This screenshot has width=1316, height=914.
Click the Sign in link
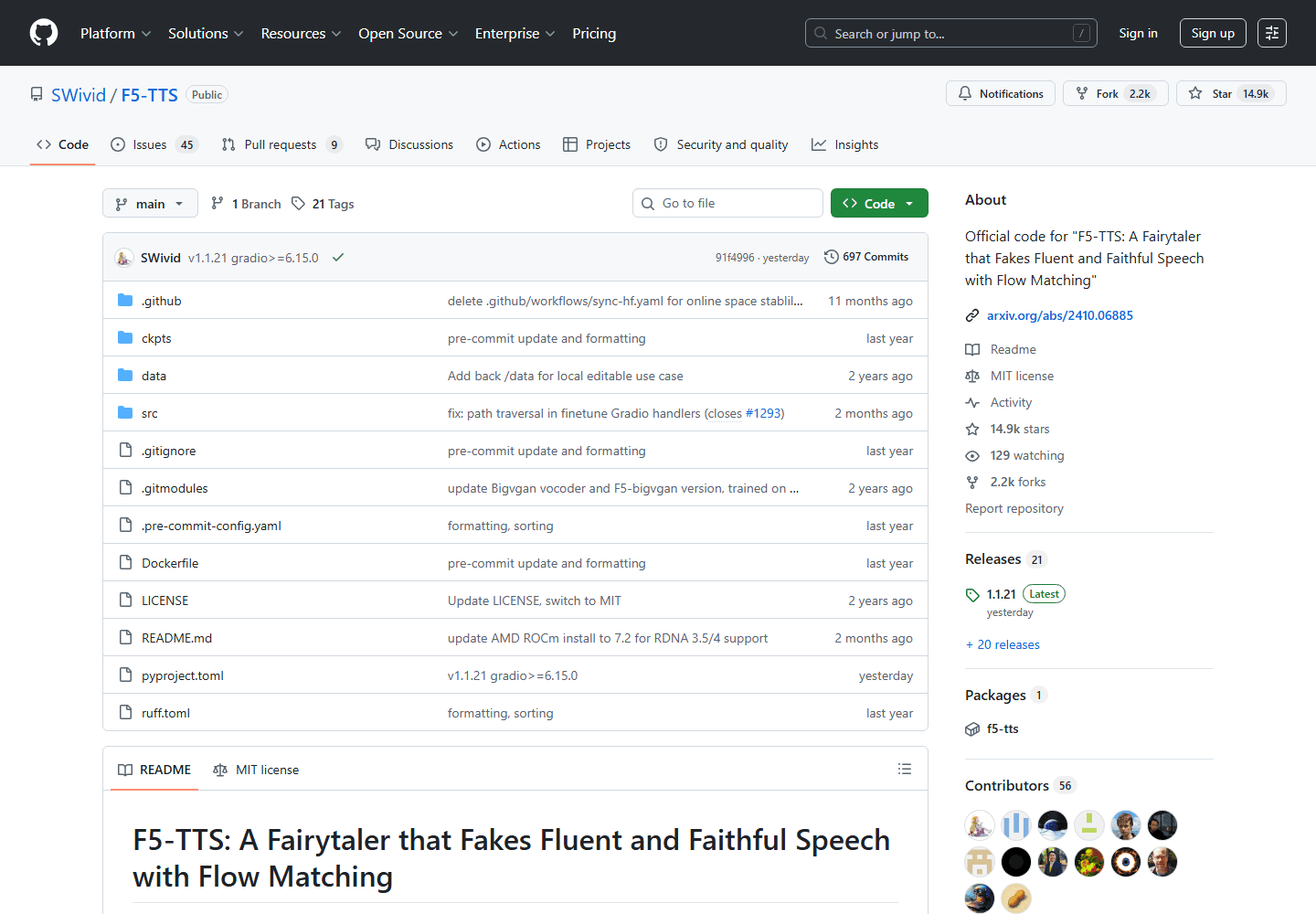point(1138,33)
